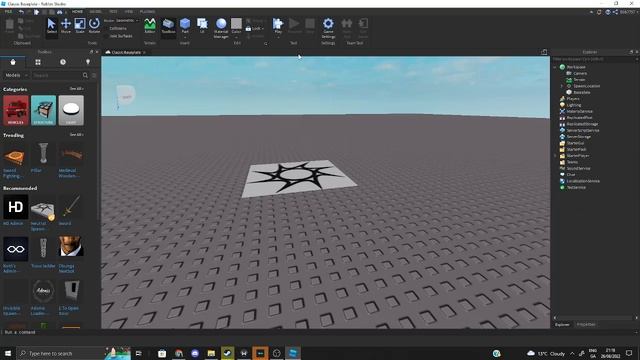
Task: Select the HD Admin model thumbnail
Action: [16, 207]
